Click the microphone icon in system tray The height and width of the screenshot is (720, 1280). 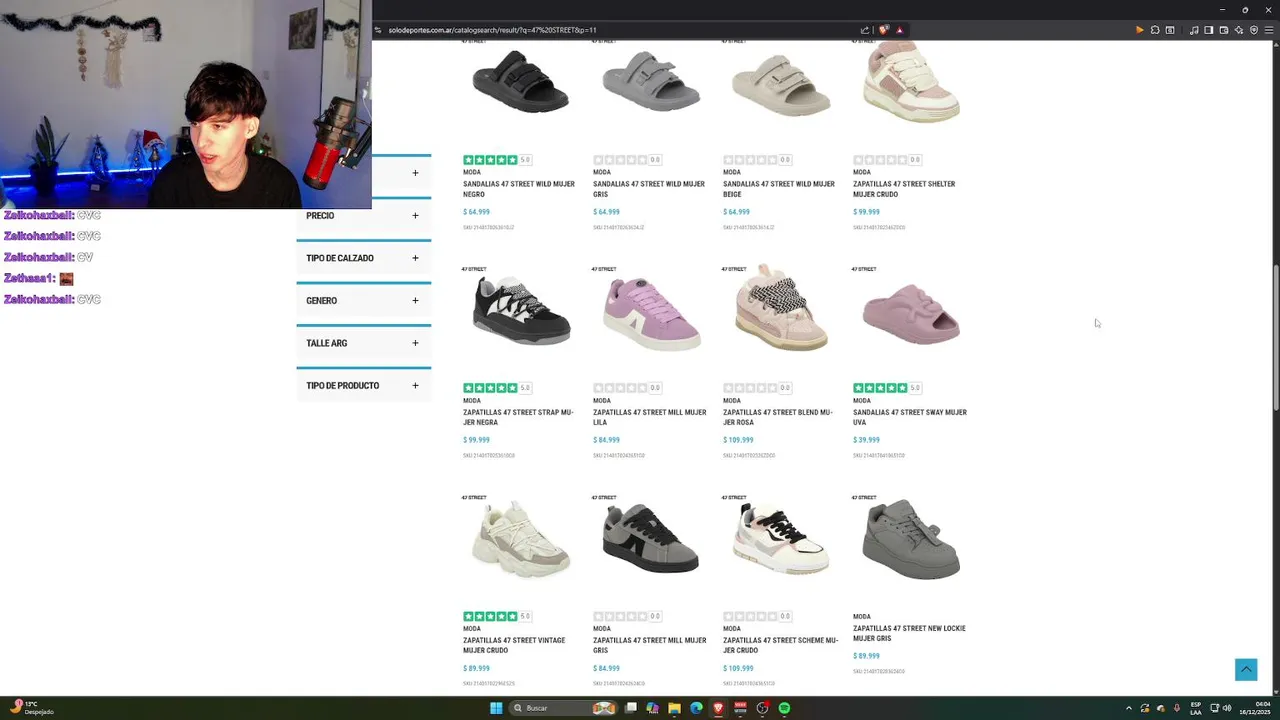[x=1177, y=708]
